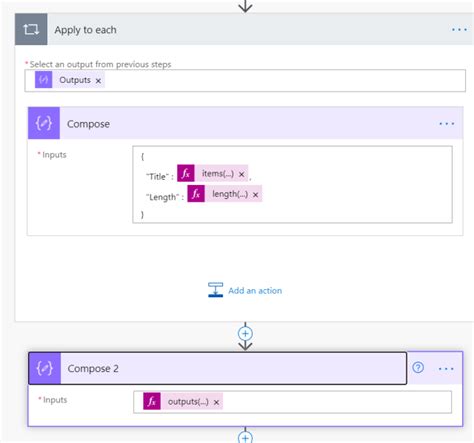Remove the outputs(...) expression token

(x=216, y=402)
